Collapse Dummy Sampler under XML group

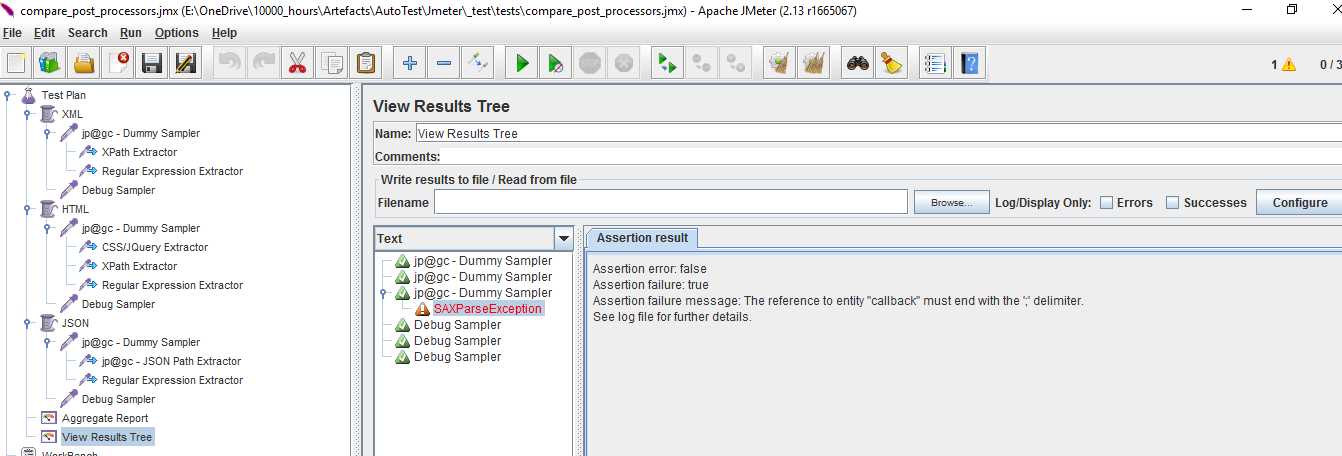tap(48, 133)
